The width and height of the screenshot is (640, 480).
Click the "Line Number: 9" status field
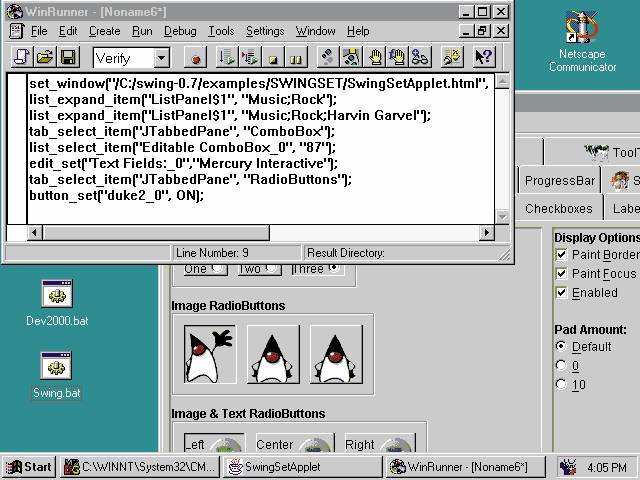click(236, 253)
